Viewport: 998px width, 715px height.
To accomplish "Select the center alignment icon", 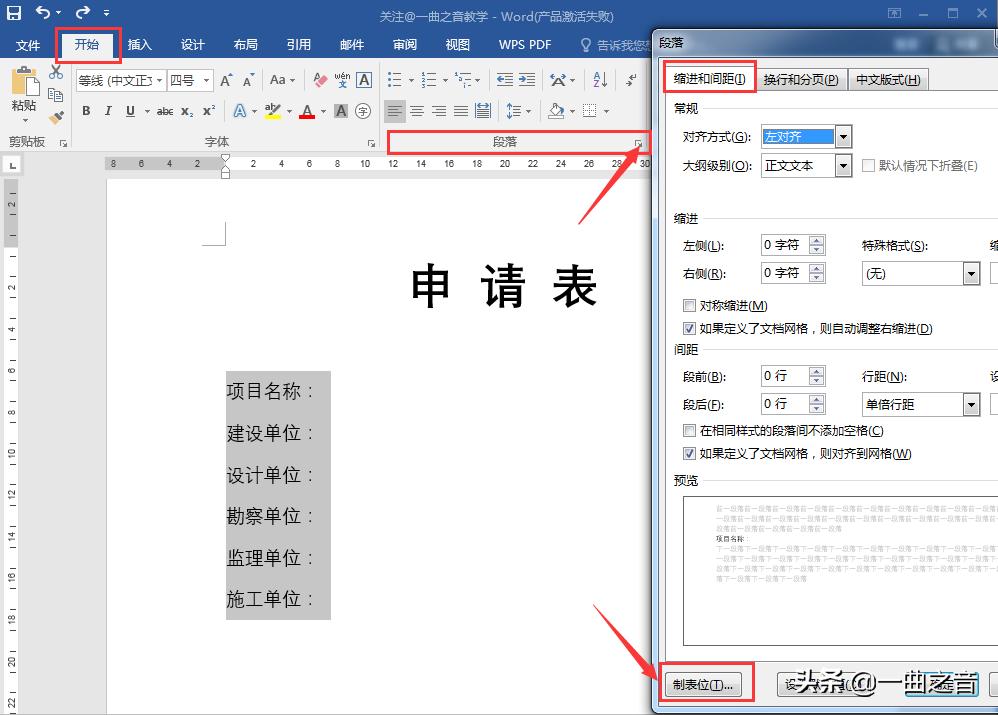I will point(415,111).
